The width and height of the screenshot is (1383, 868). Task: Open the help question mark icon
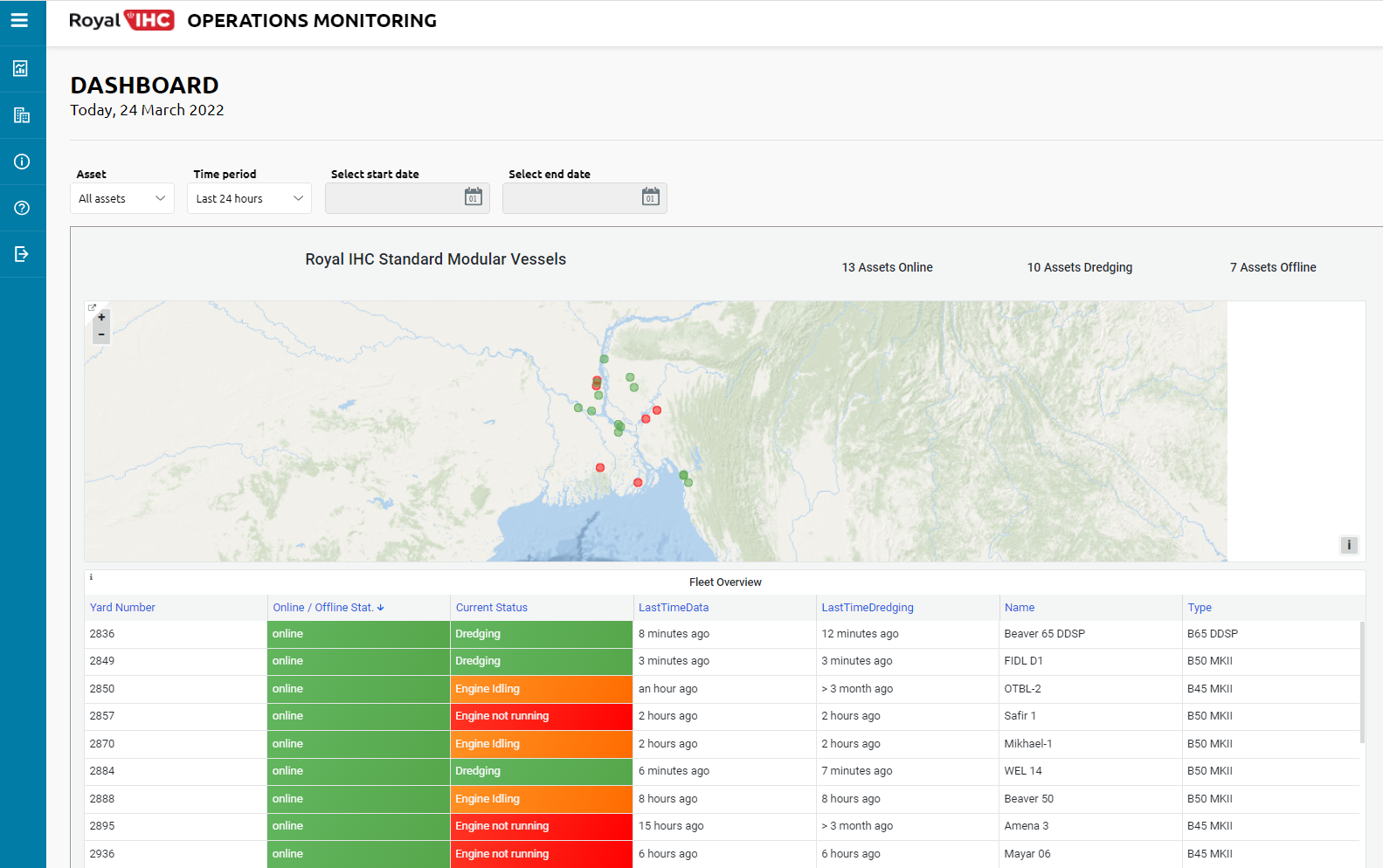[x=22, y=208]
